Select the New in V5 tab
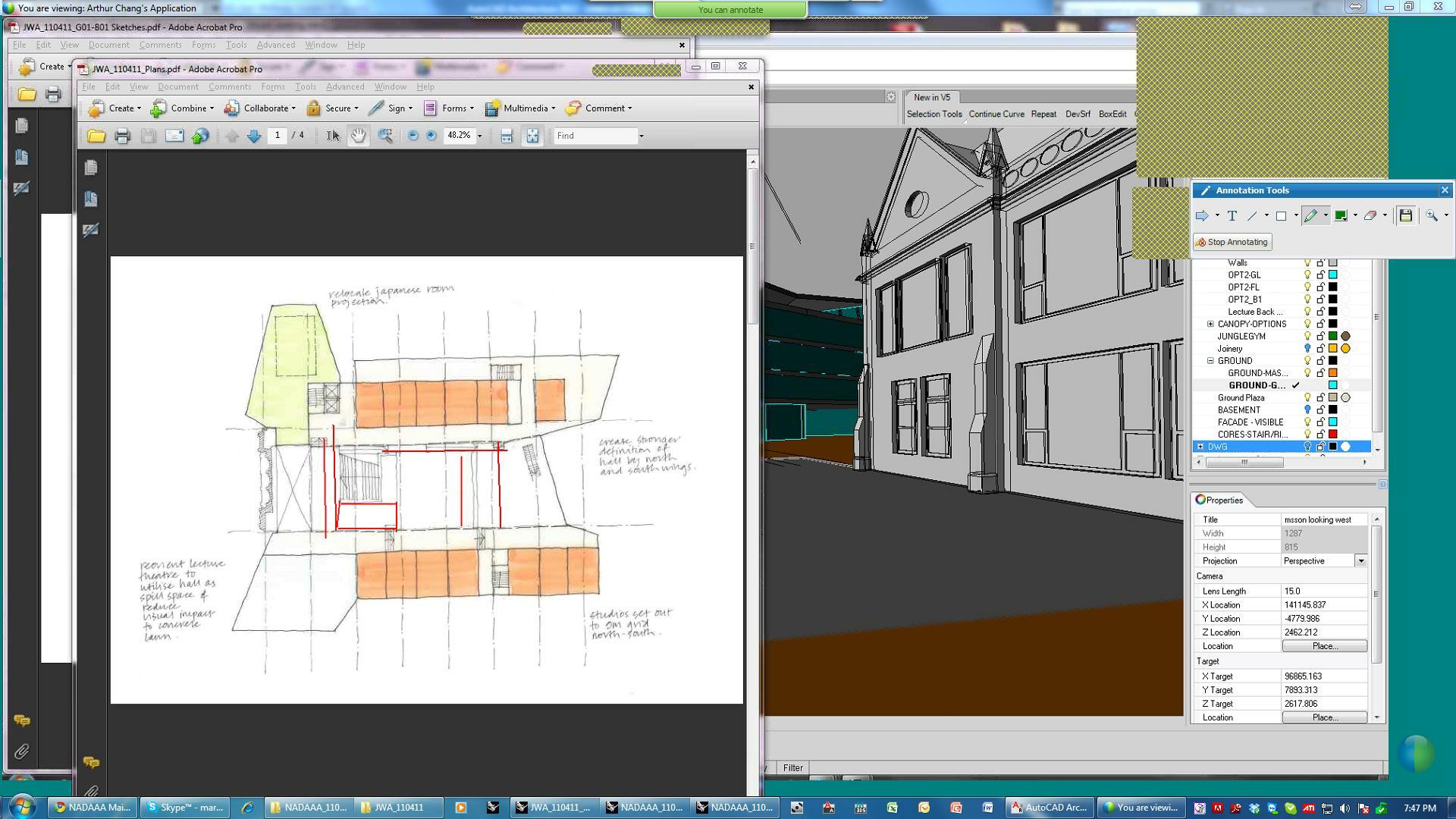 [x=932, y=98]
